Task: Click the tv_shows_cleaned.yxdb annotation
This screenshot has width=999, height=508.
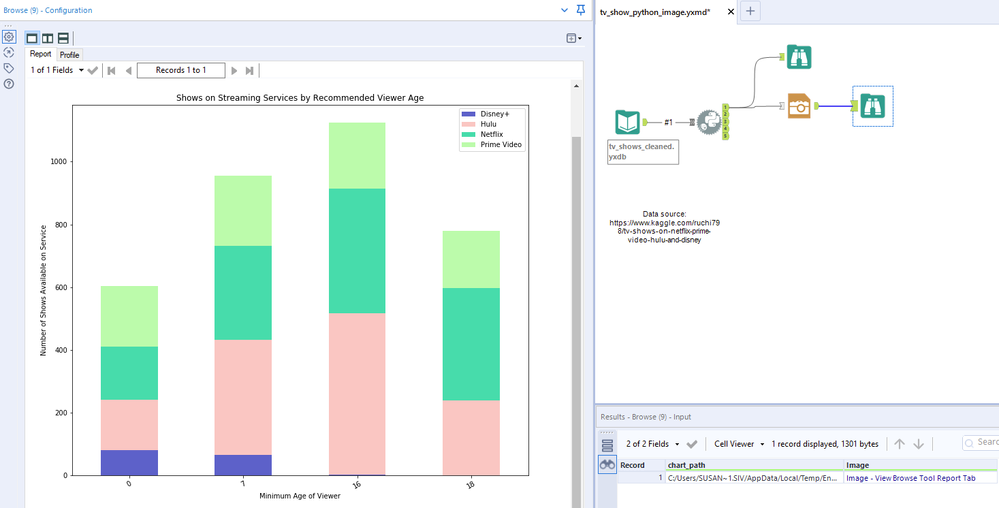Action: point(643,151)
